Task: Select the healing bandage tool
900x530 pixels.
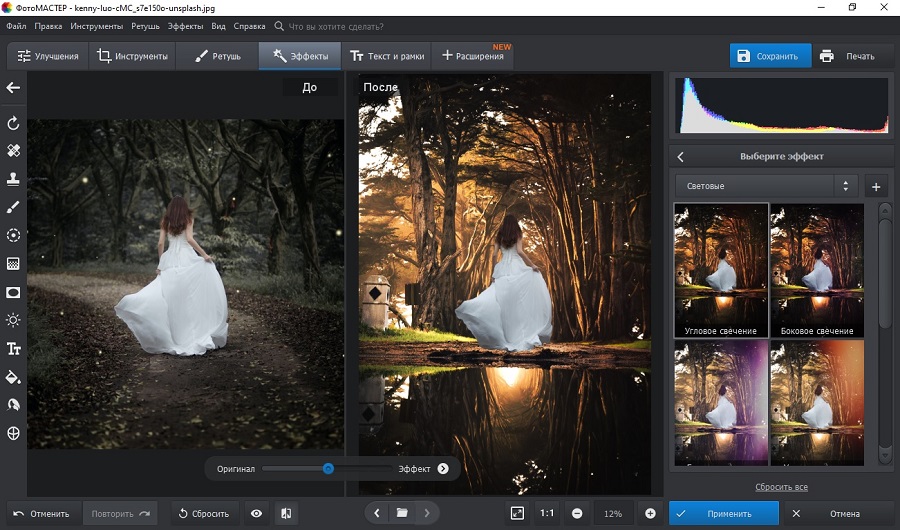Action: (x=13, y=150)
